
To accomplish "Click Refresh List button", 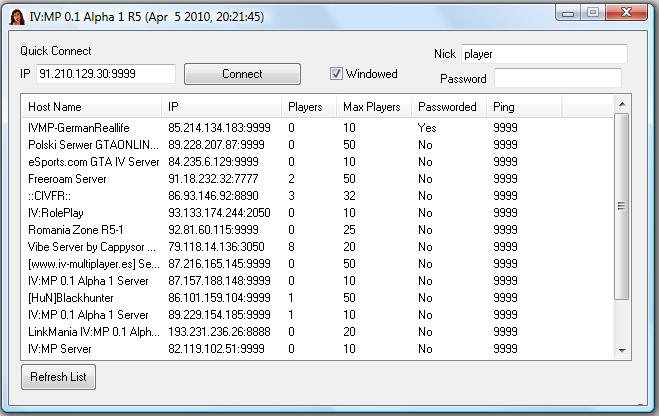I will (x=58, y=377).
